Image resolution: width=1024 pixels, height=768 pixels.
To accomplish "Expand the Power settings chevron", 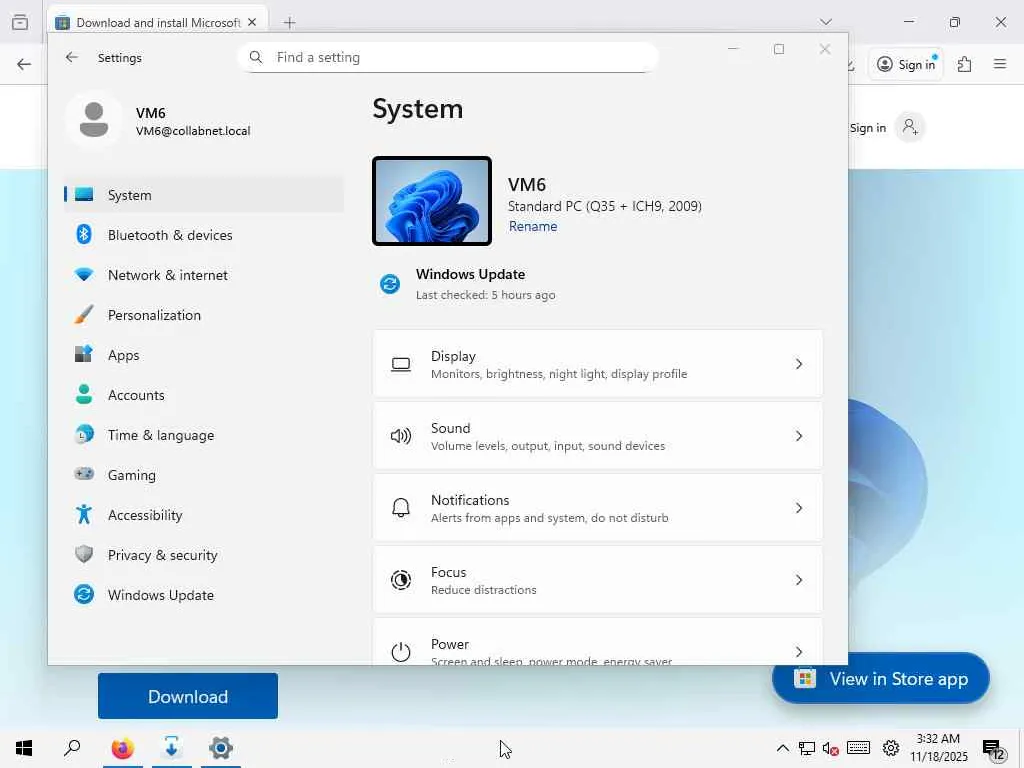I will (x=799, y=652).
